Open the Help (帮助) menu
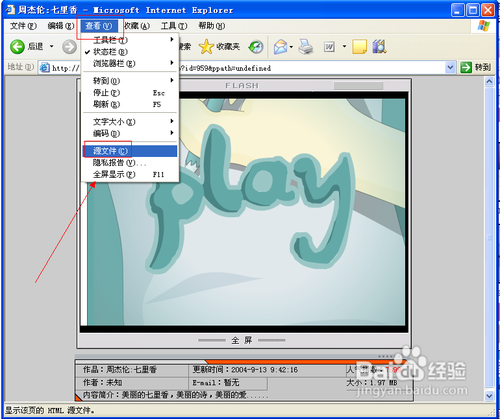 pos(212,26)
